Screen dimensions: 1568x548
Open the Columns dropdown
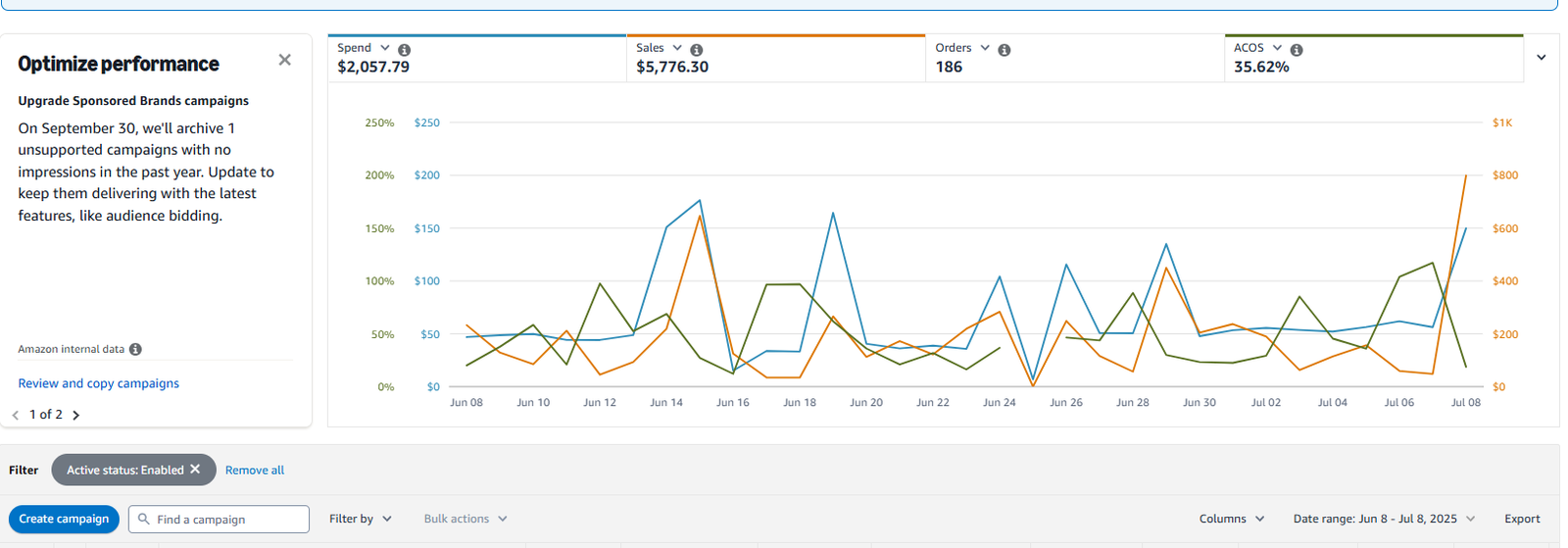pyautogui.click(x=1232, y=519)
